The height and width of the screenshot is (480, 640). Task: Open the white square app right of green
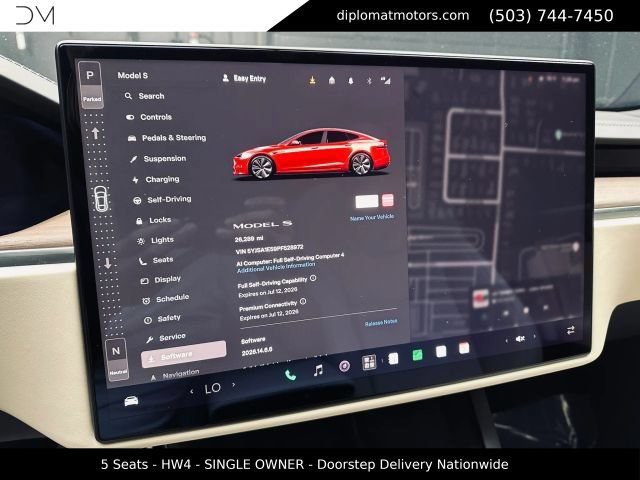pyautogui.click(x=441, y=351)
